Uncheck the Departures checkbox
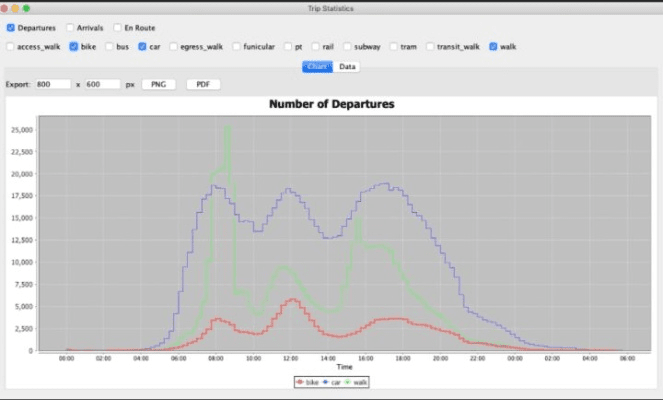663x400 pixels. coord(10,28)
